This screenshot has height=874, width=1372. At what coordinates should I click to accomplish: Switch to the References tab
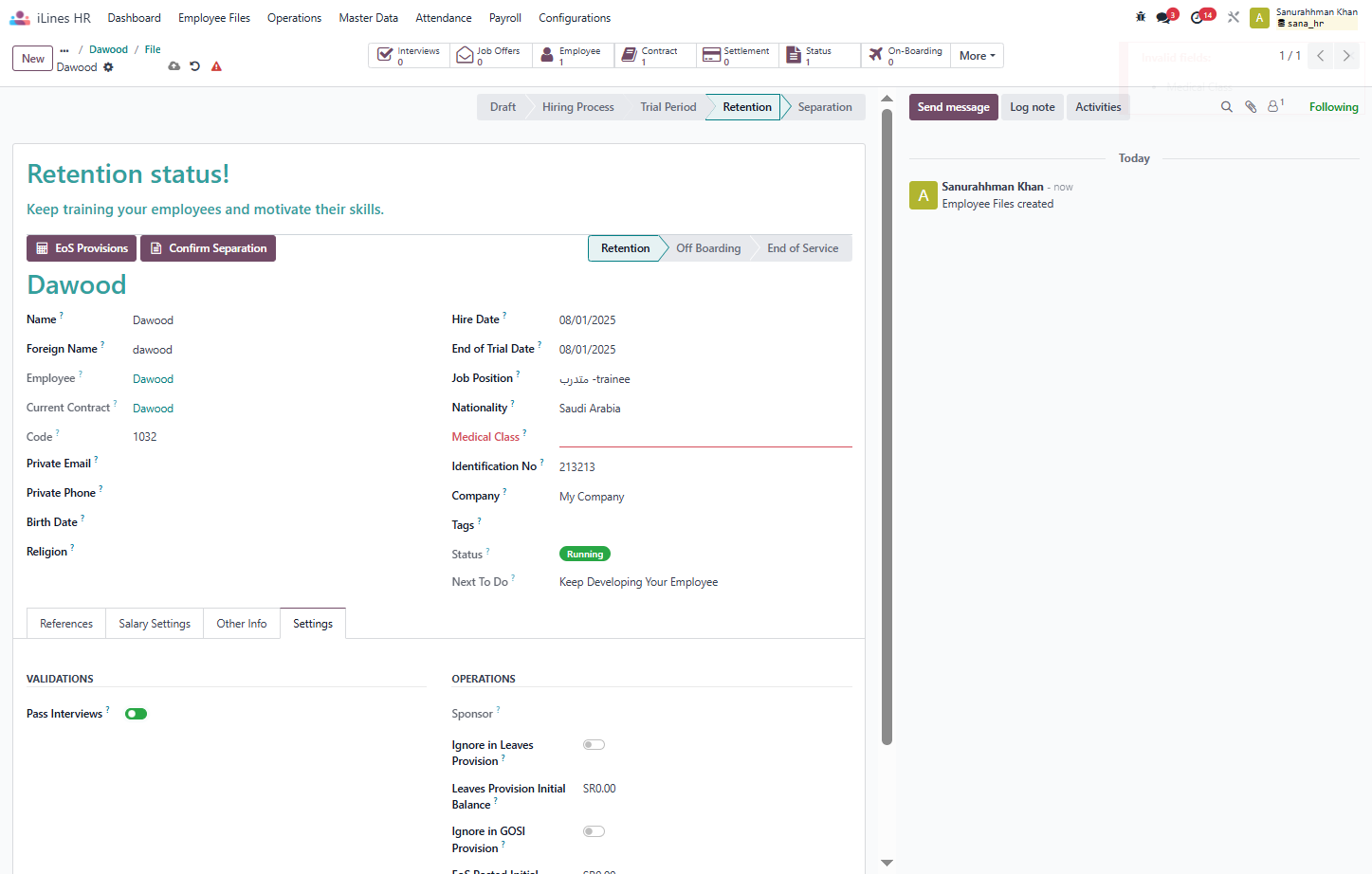[66, 624]
